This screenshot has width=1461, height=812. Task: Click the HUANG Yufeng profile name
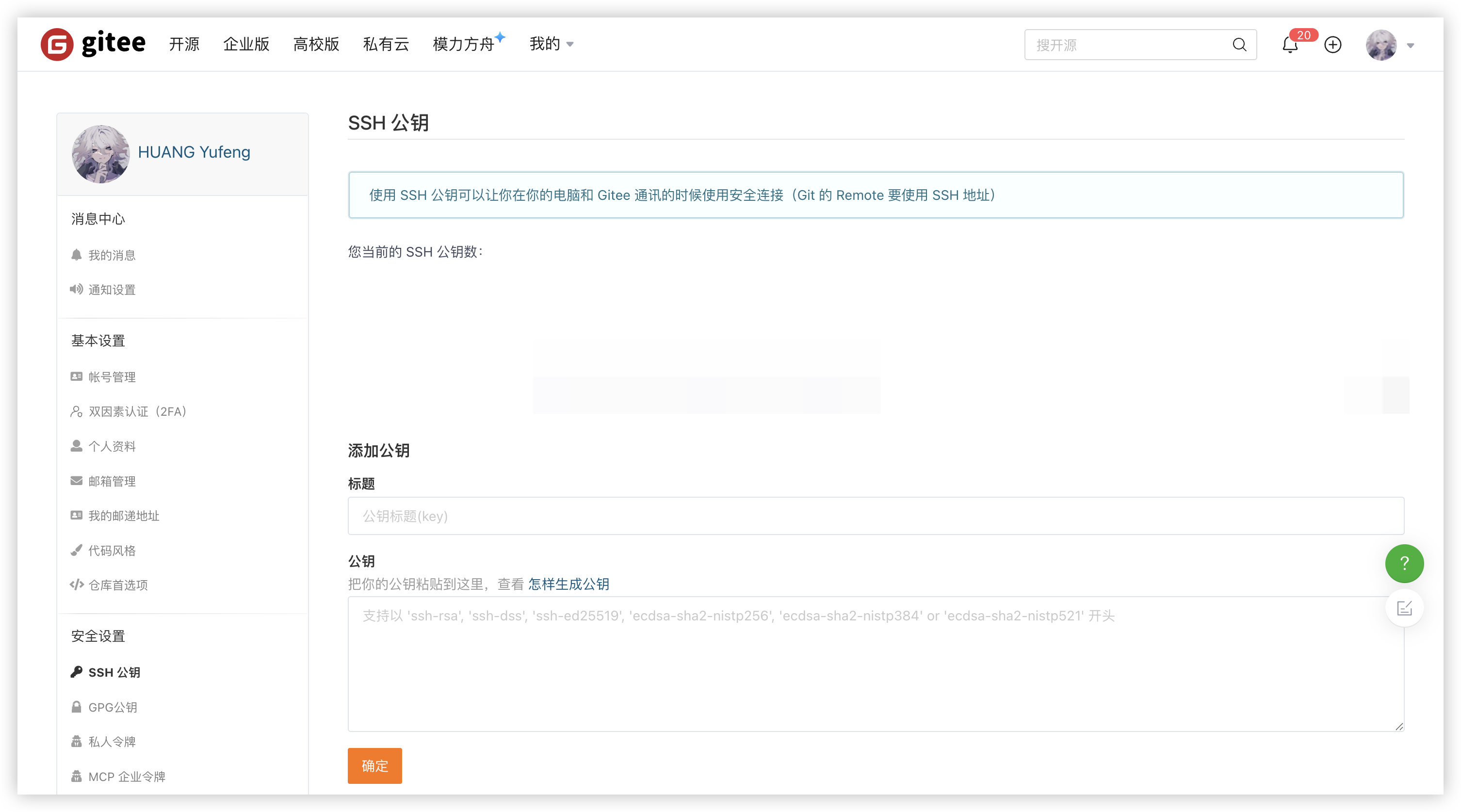click(194, 152)
